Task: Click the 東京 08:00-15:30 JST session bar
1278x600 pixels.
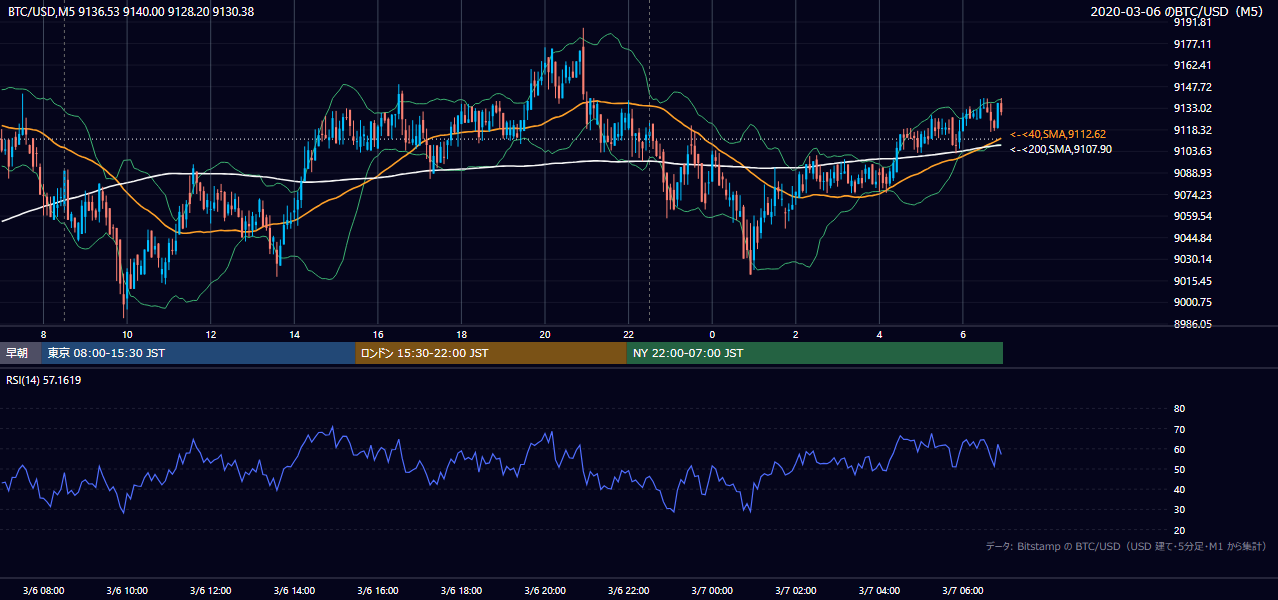Action: (x=198, y=353)
